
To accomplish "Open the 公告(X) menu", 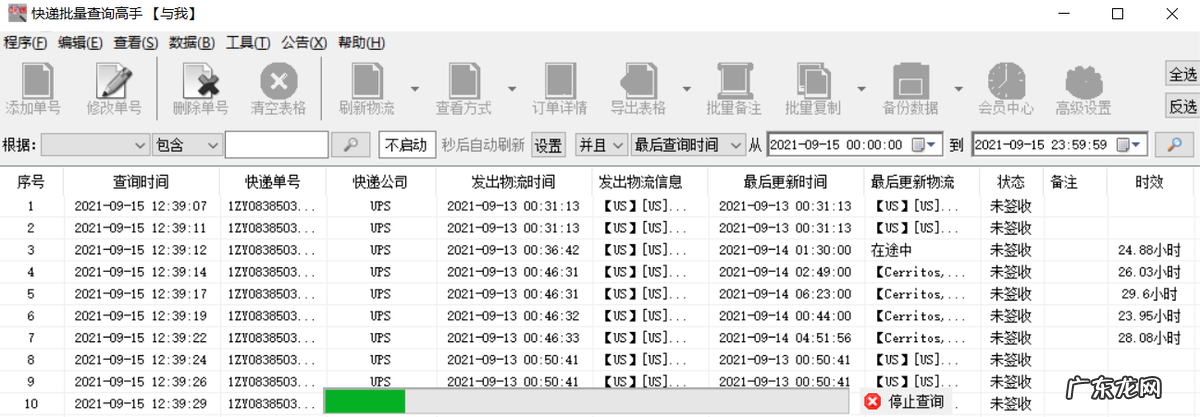I will 304,42.
